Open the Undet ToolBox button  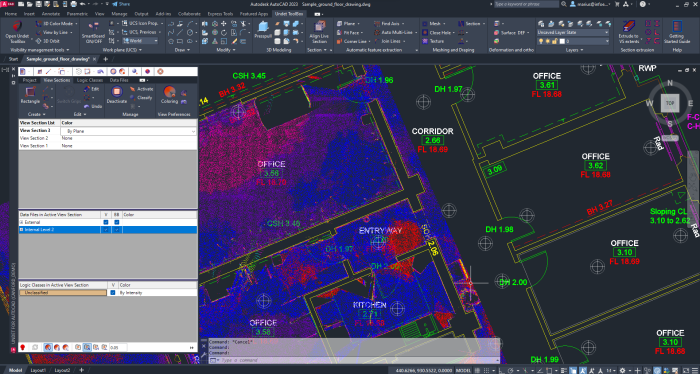(17, 32)
